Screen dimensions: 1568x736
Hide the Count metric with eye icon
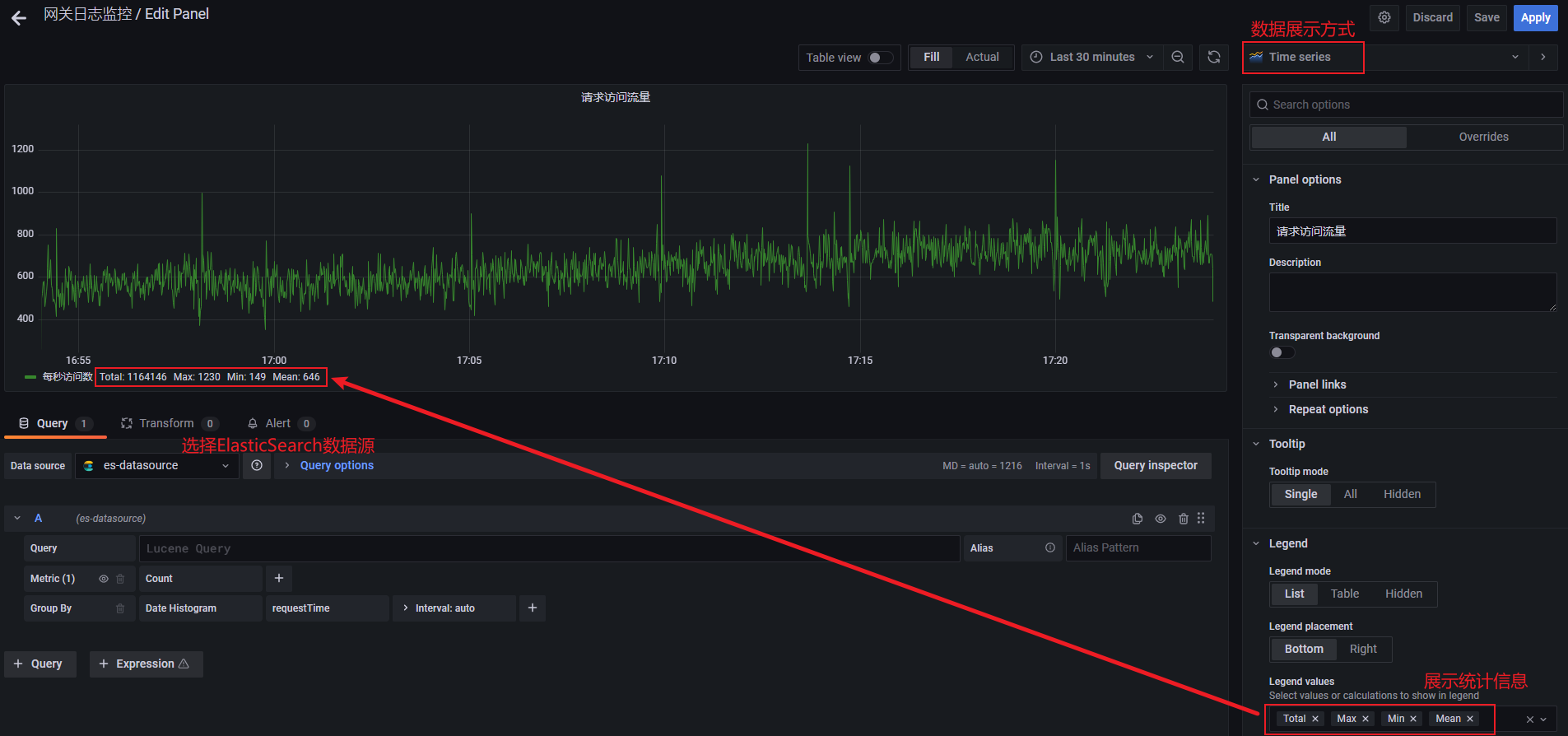(104, 579)
